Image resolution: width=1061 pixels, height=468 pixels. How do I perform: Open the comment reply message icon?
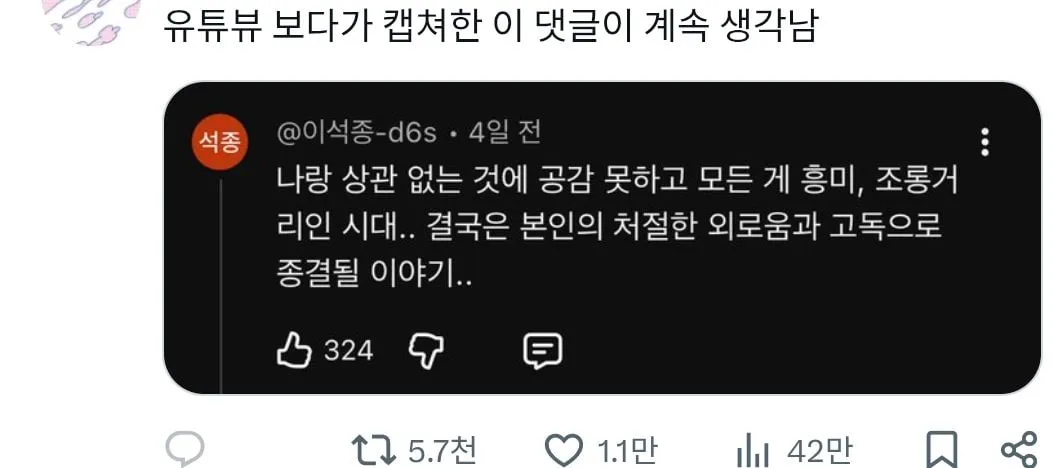(x=543, y=351)
